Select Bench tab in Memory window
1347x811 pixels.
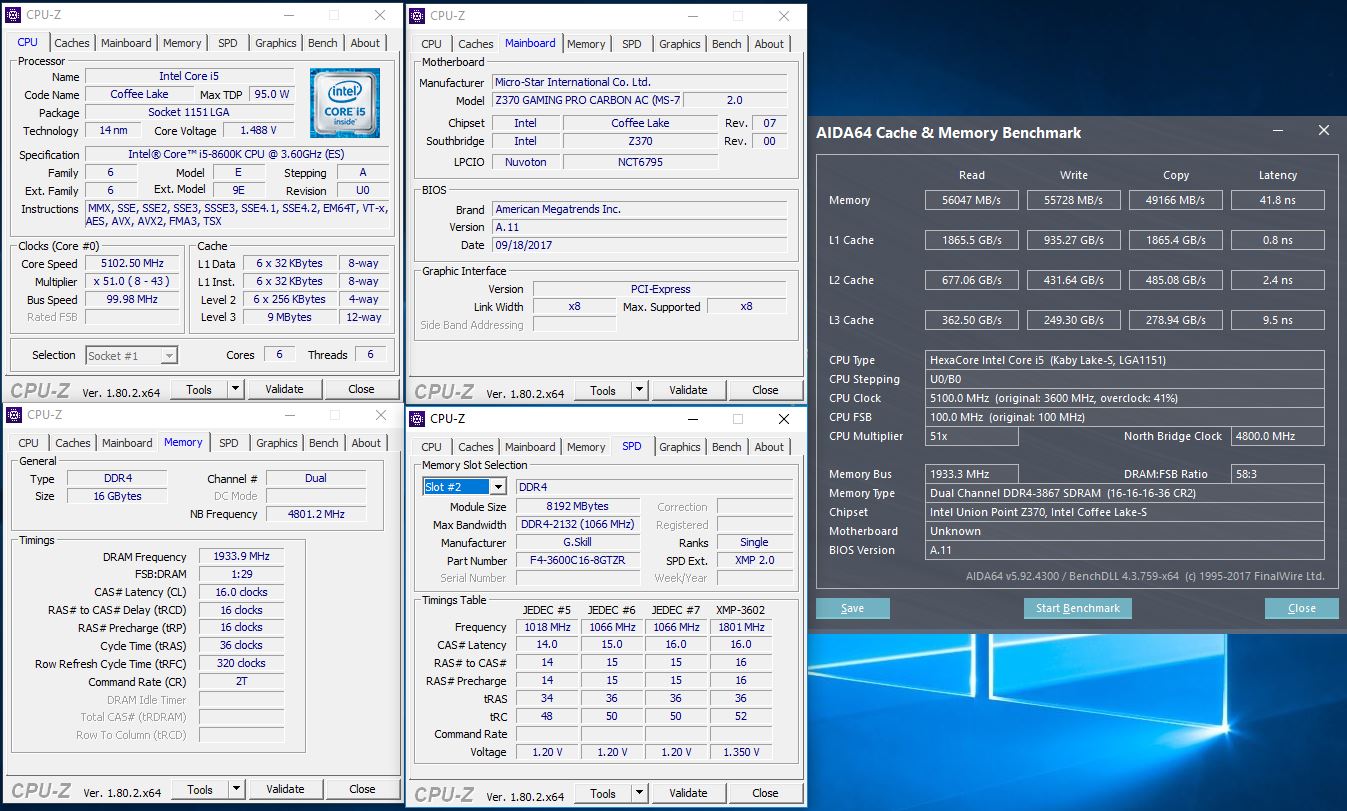point(323,443)
